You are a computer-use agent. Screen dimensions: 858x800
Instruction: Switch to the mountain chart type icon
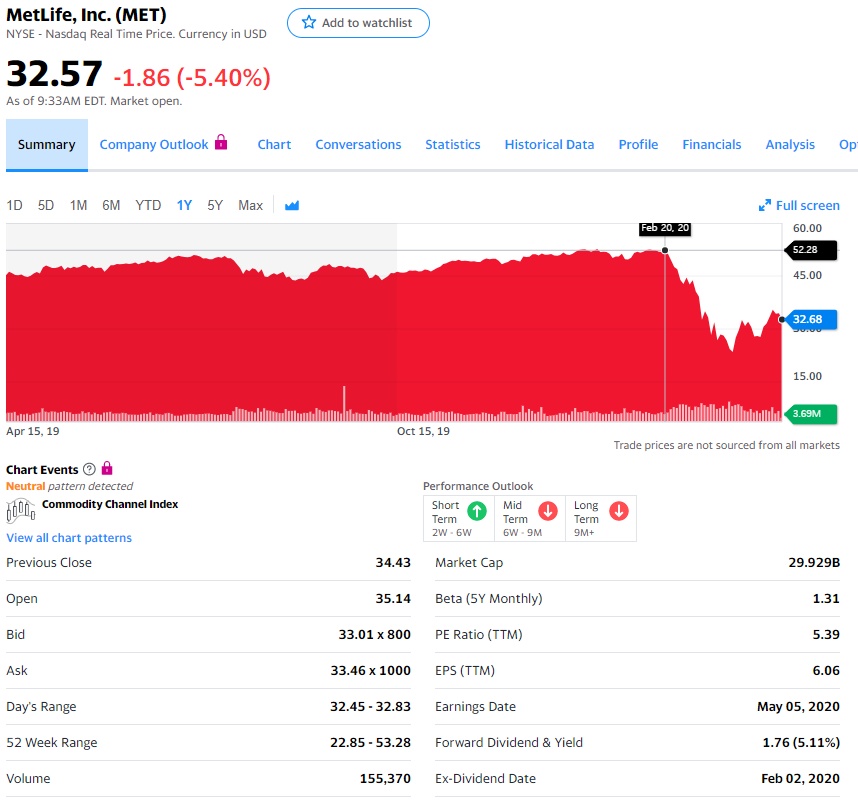pyautogui.click(x=292, y=206)
